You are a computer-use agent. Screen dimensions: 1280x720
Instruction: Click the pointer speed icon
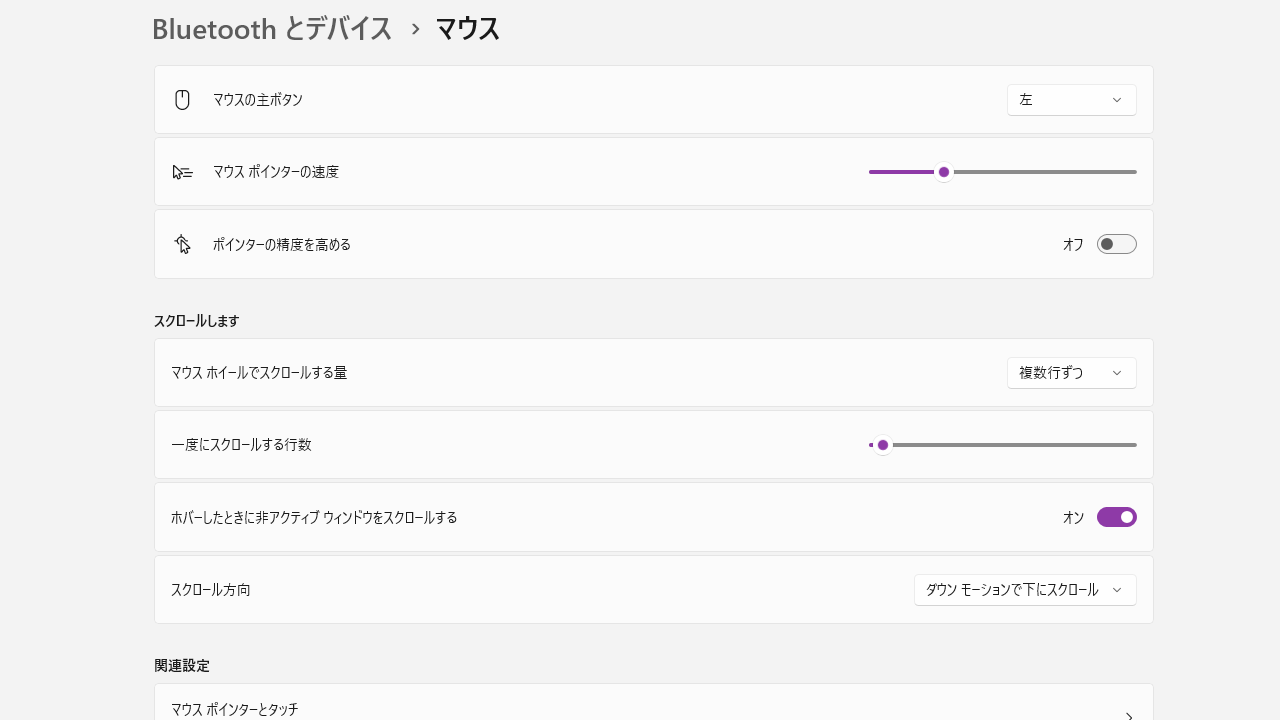pyautogui.click(x=182, y=172)
